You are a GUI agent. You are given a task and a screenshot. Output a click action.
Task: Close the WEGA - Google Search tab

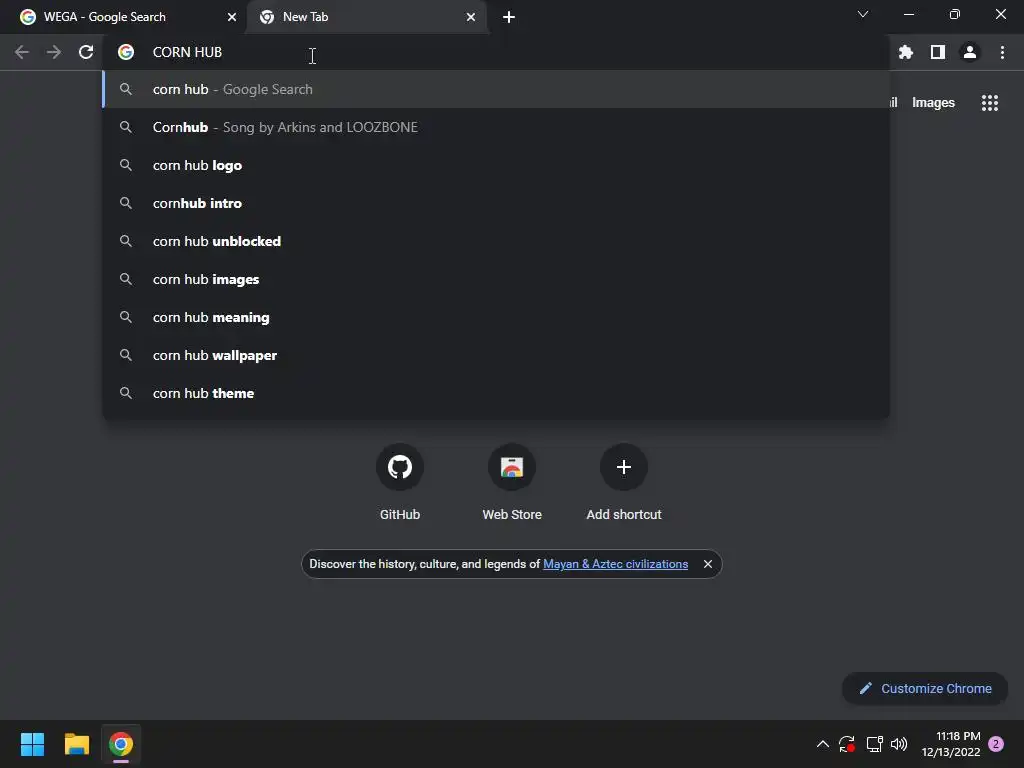point(232,17)
